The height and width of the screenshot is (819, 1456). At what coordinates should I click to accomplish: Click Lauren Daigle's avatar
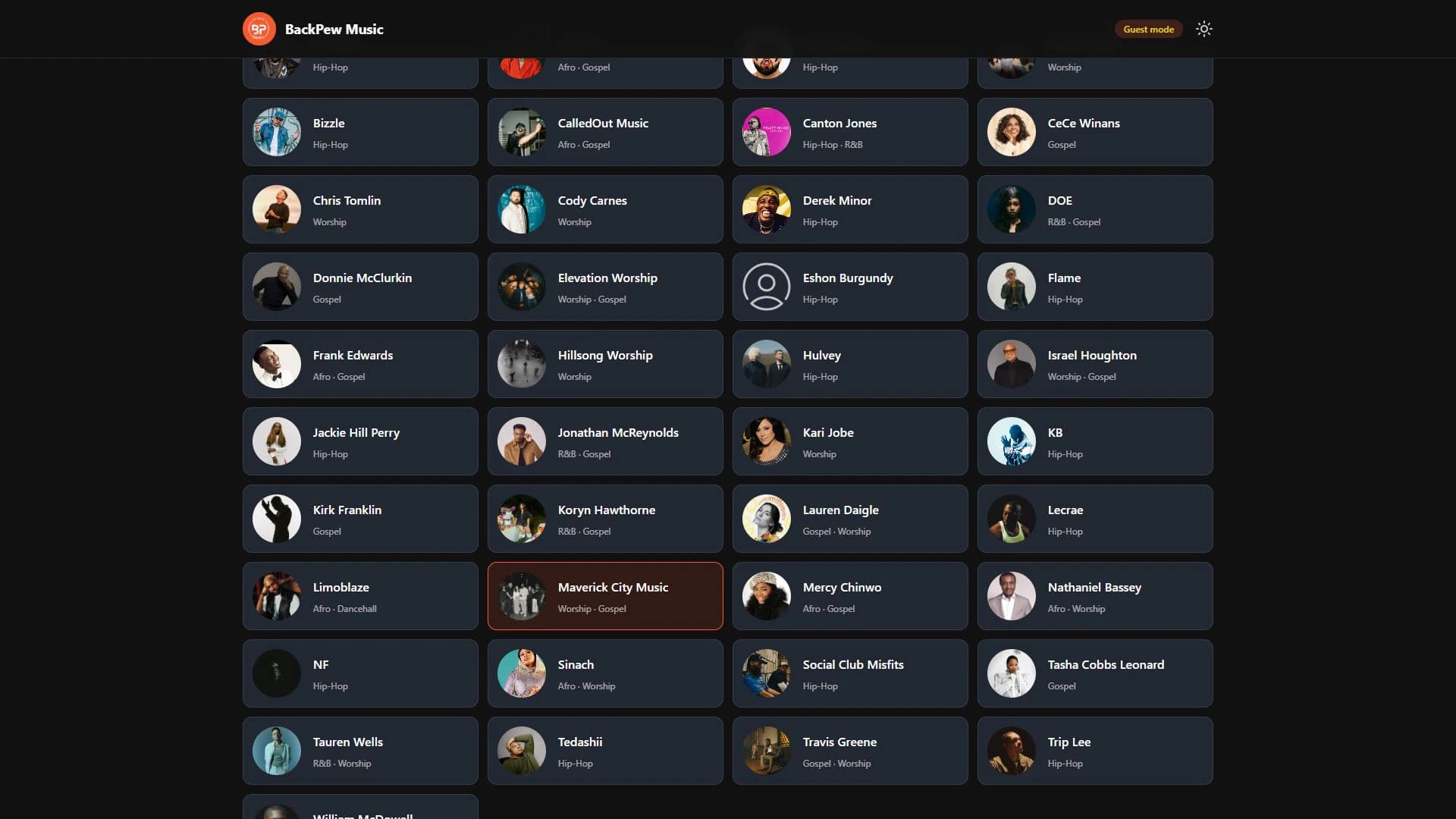coord(767,519)
